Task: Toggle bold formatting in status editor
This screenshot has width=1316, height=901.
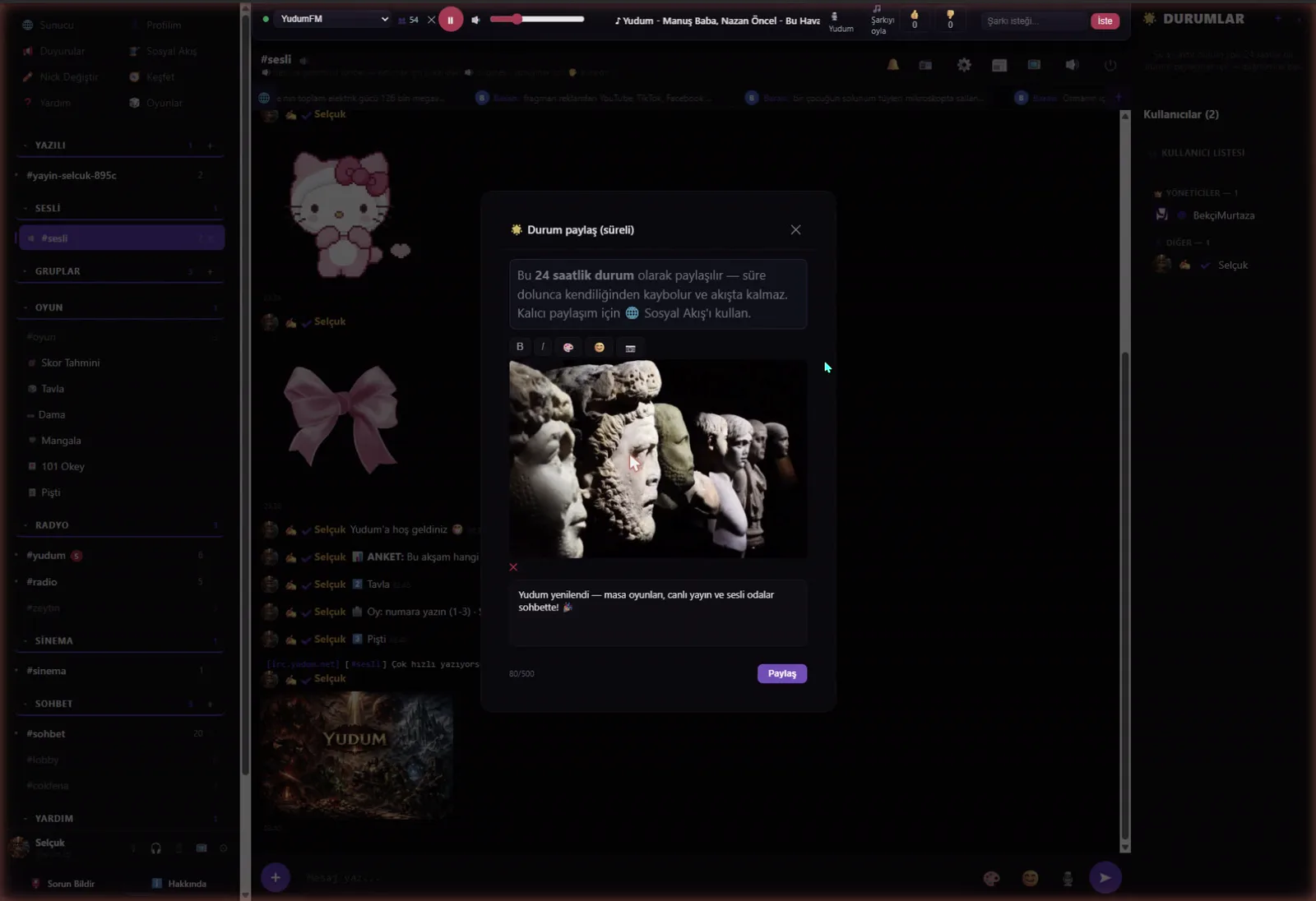Action: point(520,347)
